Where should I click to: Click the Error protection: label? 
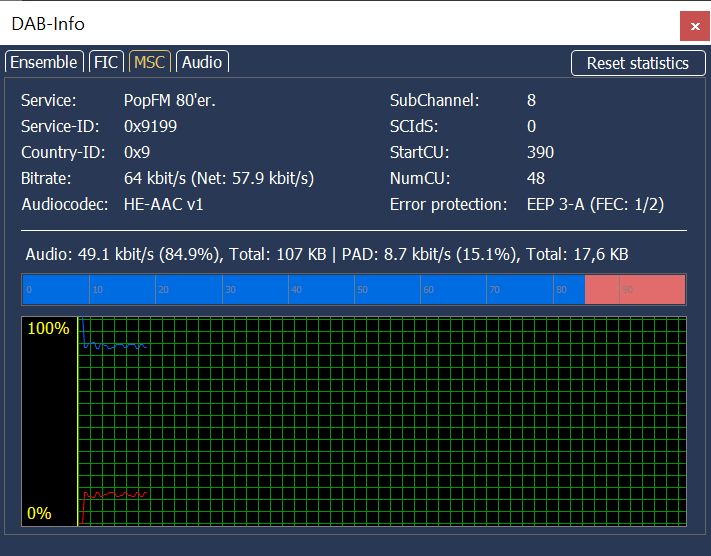click(448, 204)
